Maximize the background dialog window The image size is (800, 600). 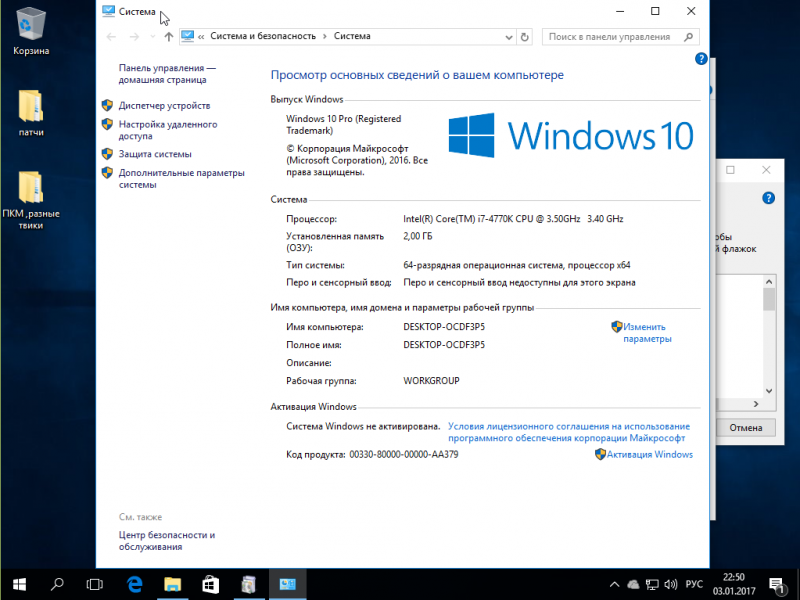point(731,170)
